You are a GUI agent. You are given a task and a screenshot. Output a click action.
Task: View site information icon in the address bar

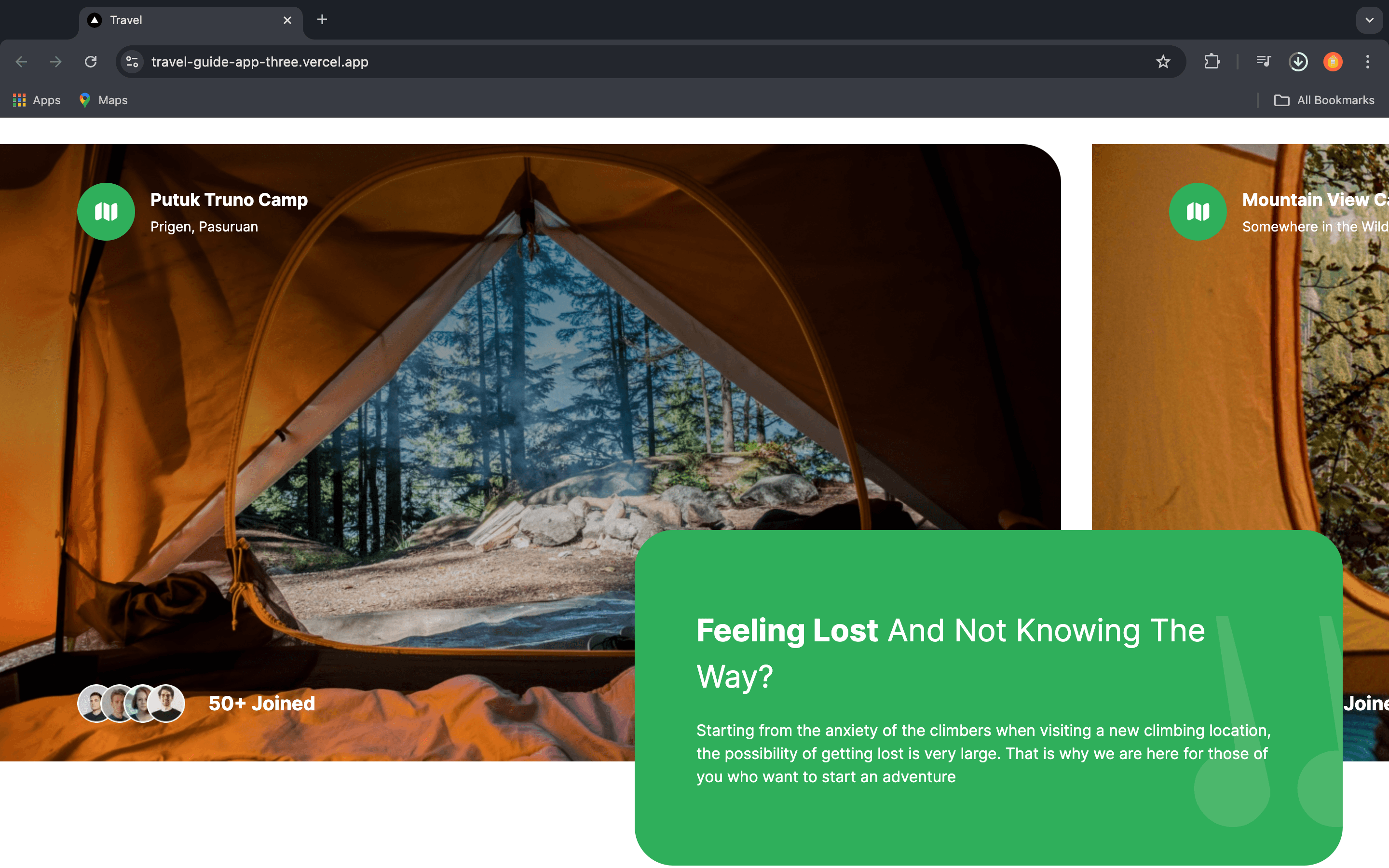click(x=133, y=61)
